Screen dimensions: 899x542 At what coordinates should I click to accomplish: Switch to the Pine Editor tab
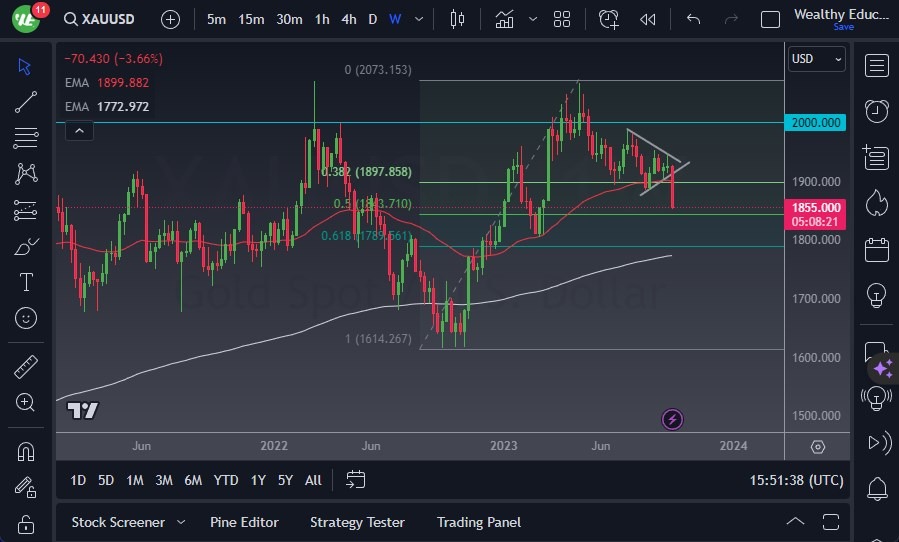click(x=244, y=522)
